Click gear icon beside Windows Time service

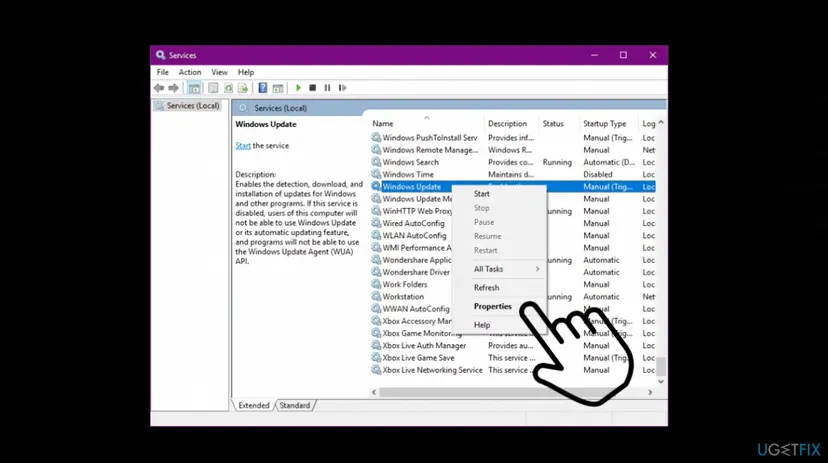[x=376, y=174]
